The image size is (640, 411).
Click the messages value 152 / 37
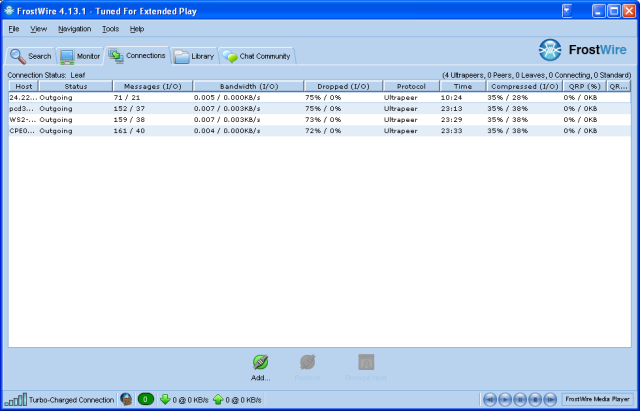tap(129, 109)
